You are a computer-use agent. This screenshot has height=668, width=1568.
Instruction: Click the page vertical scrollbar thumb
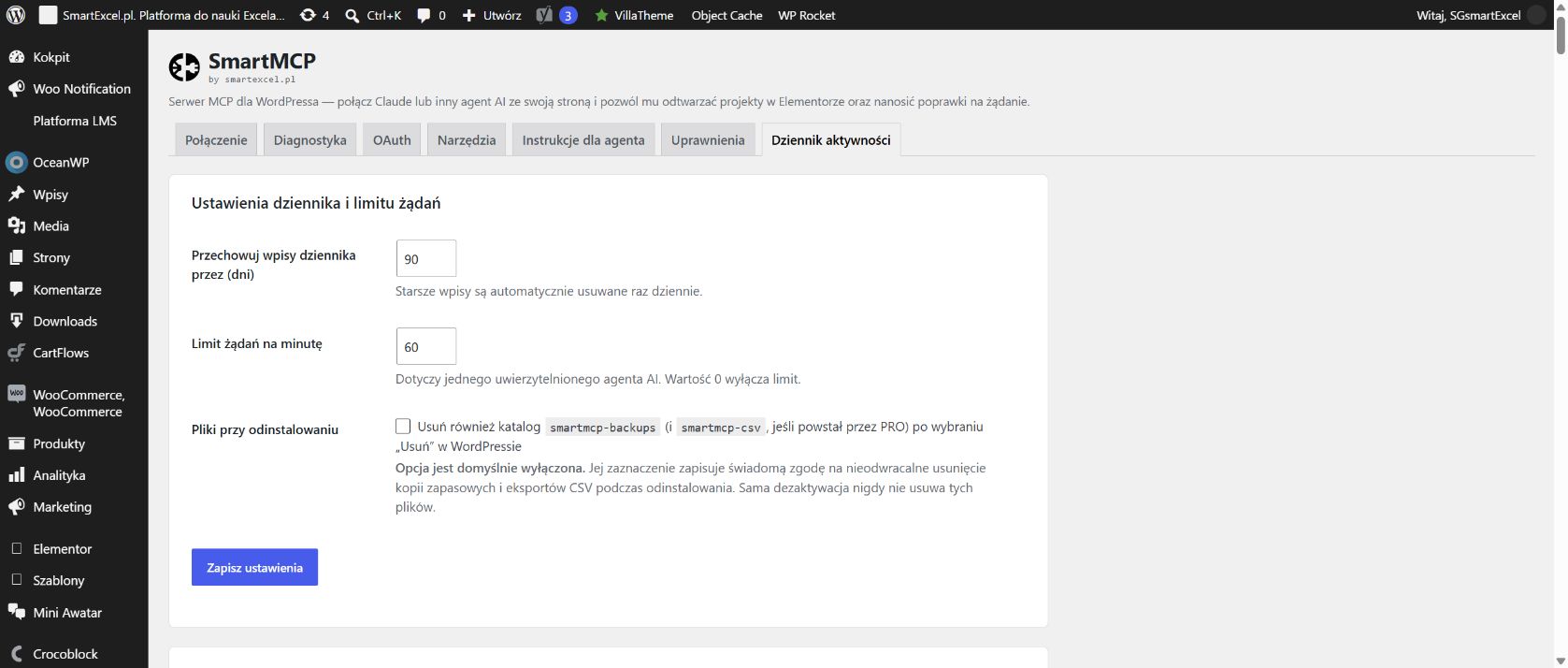(1561, 34)
